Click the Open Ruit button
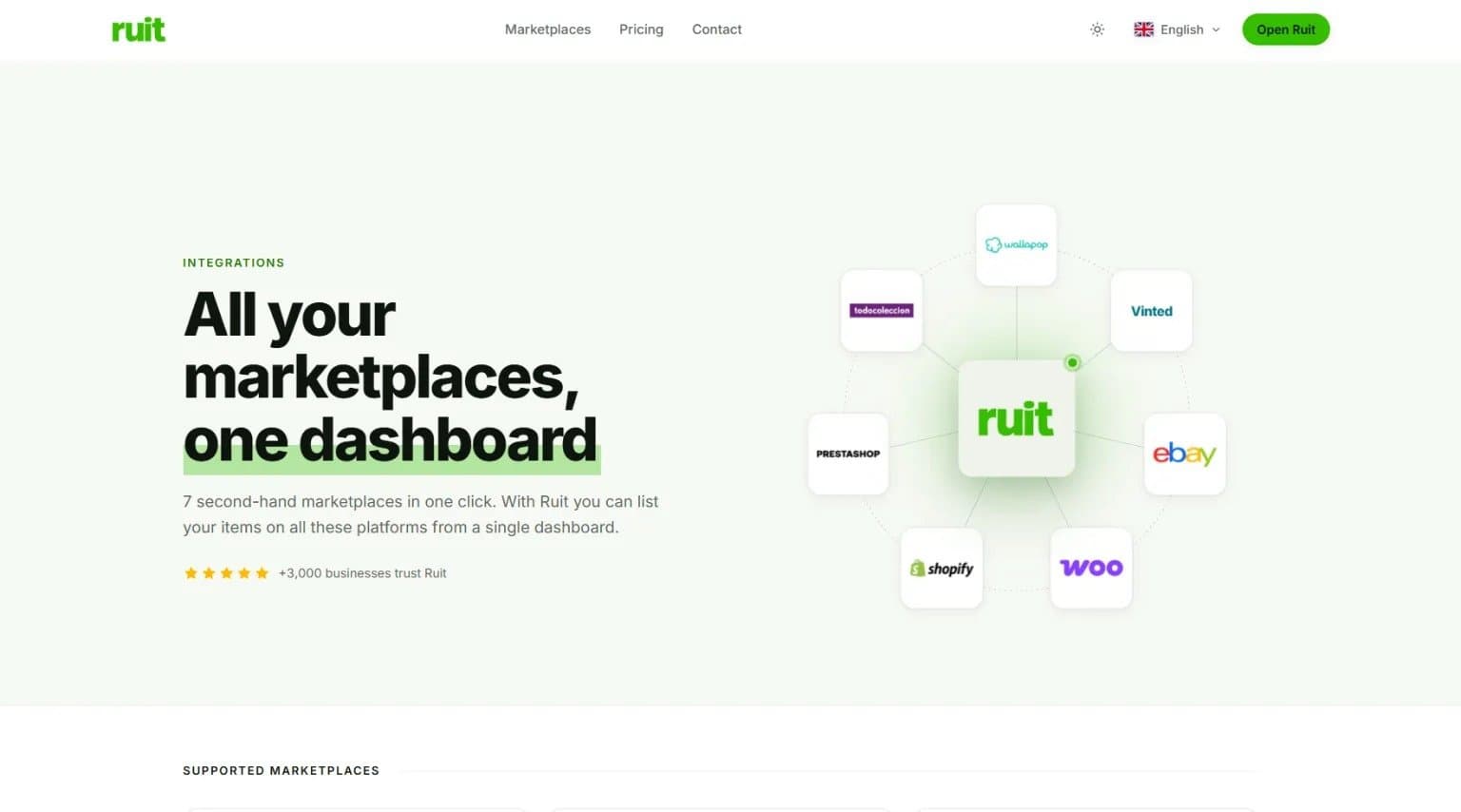This screenshot has height=812, width=1461. point(1286,29)
